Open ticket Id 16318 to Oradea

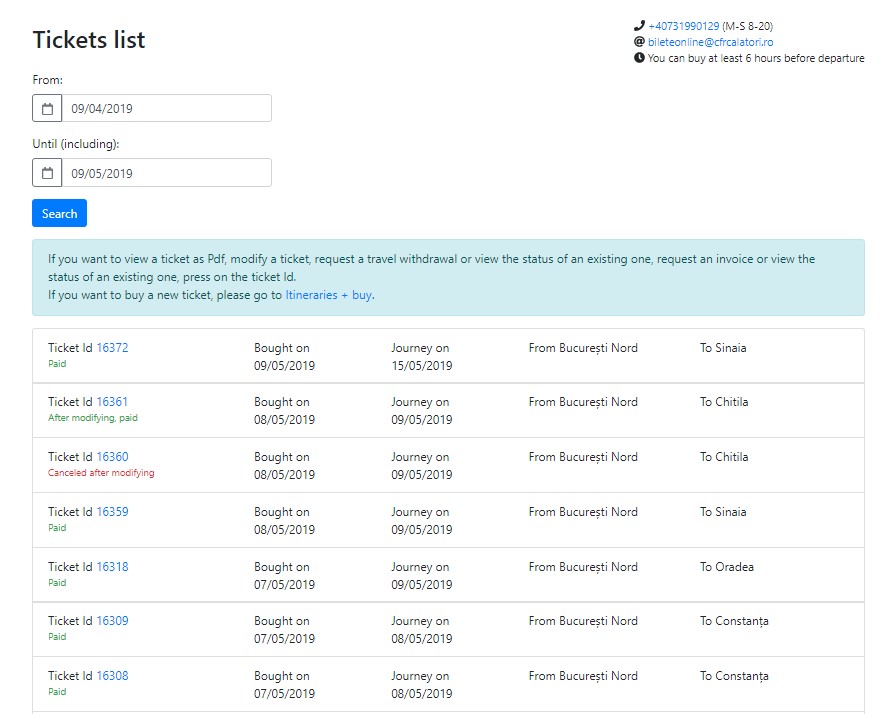coord(112,567)
